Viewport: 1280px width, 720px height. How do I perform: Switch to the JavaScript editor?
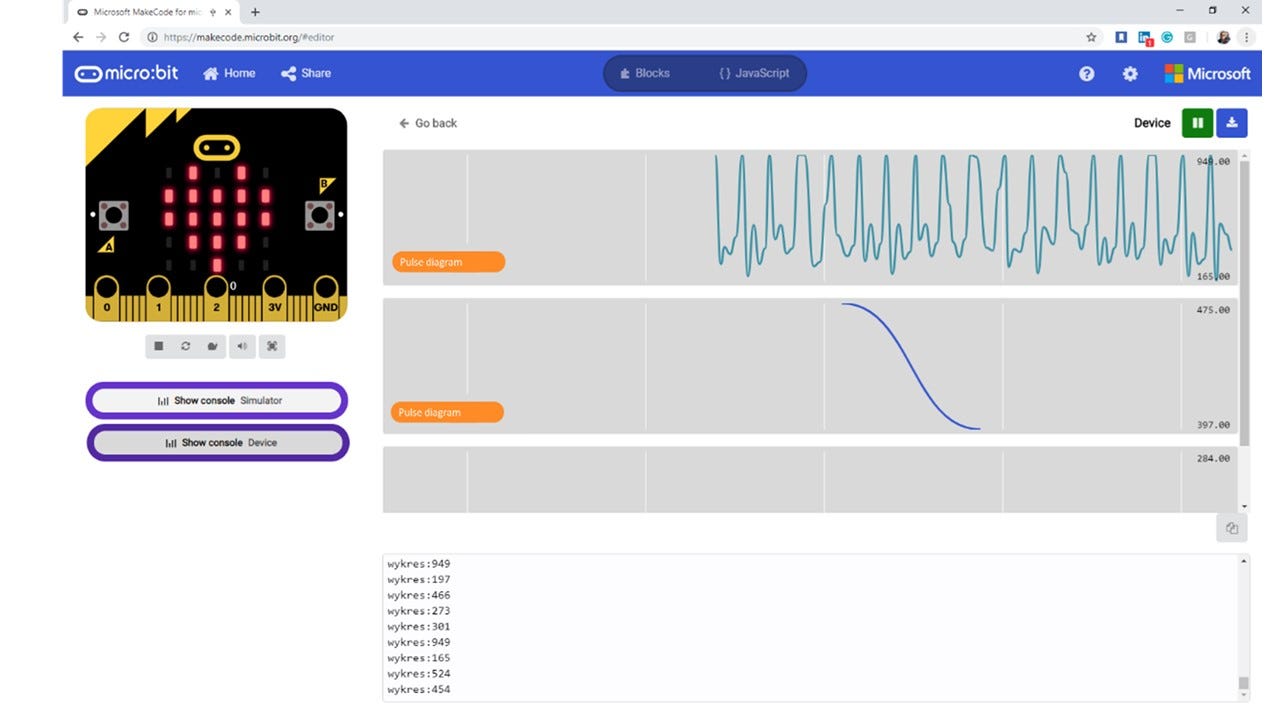754,73
